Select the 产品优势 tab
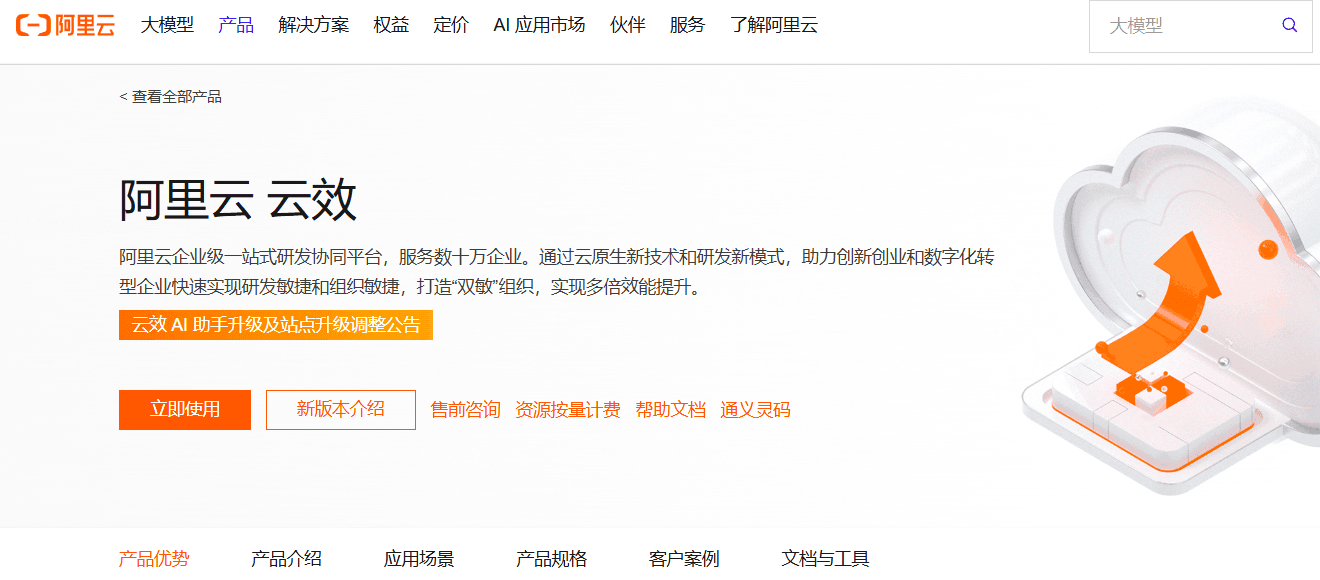The height and width of the screenshot is (580, 1320). pos(154,559)
